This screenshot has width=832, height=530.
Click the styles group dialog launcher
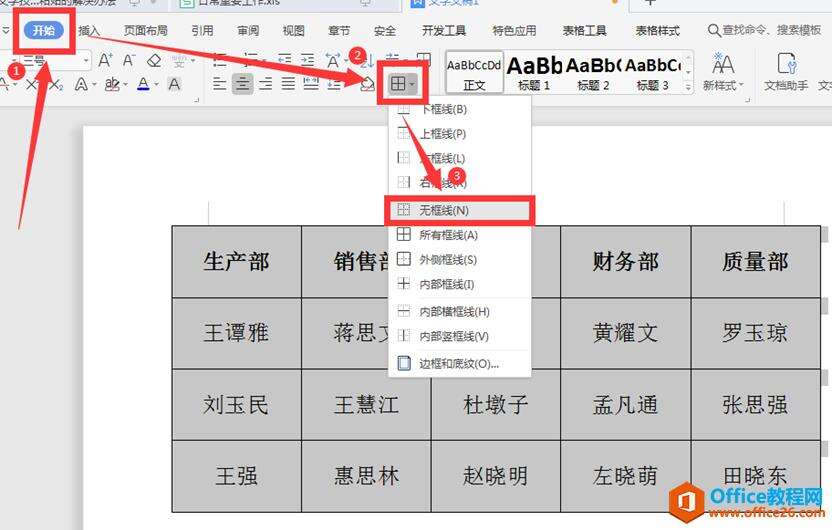tap(748, 99)
